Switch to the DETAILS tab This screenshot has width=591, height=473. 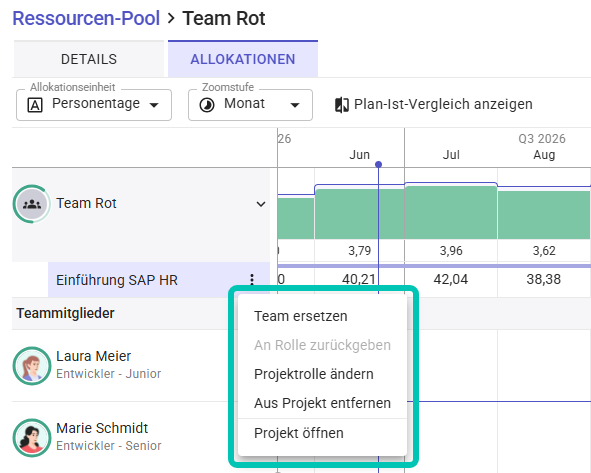tap(89, 59)
